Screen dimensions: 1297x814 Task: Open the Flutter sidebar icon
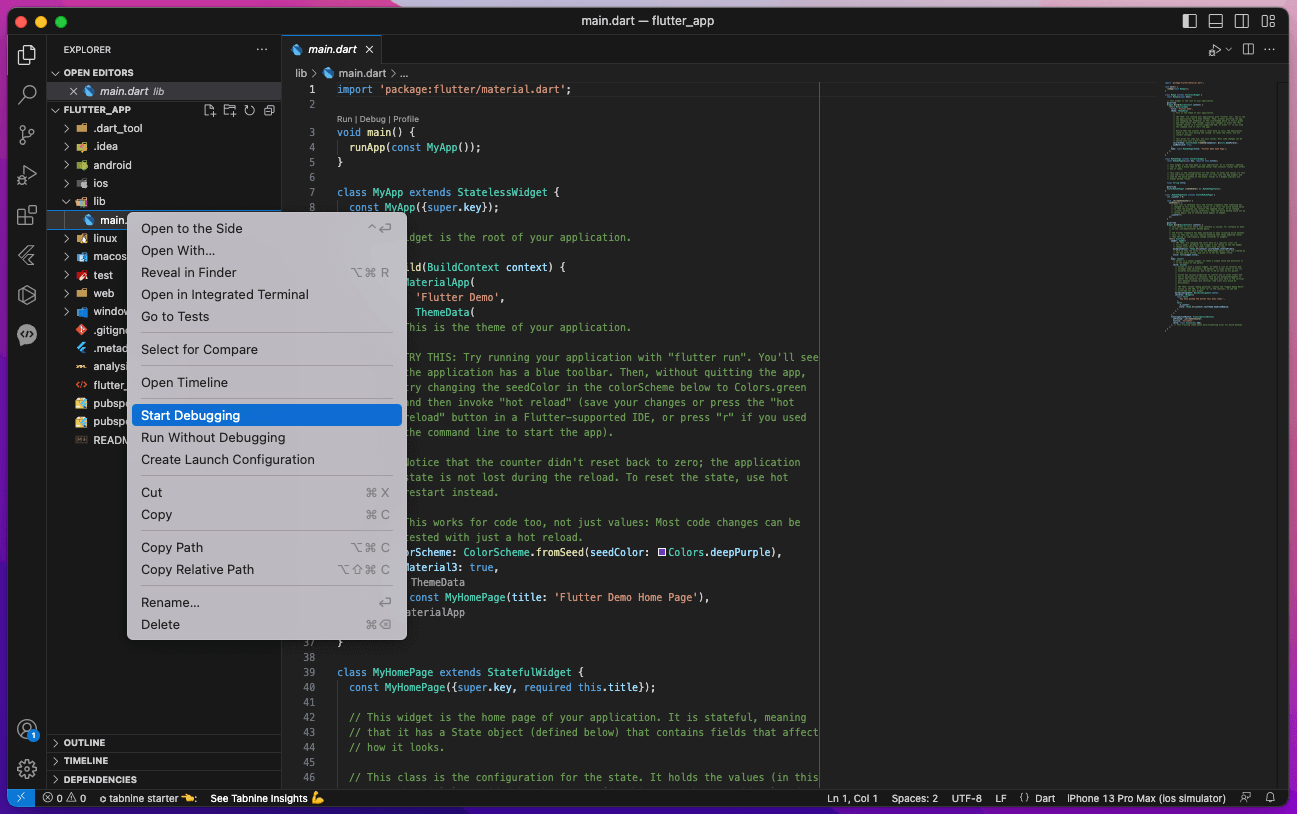point(27,255)
